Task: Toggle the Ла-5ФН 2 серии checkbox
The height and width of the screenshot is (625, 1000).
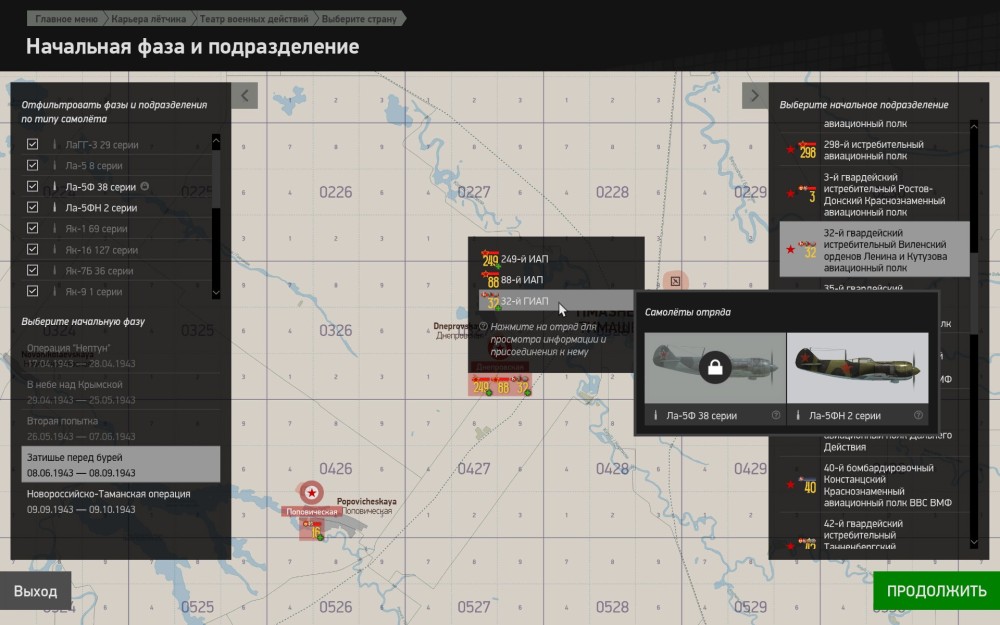Action: [x=33, y=207]
